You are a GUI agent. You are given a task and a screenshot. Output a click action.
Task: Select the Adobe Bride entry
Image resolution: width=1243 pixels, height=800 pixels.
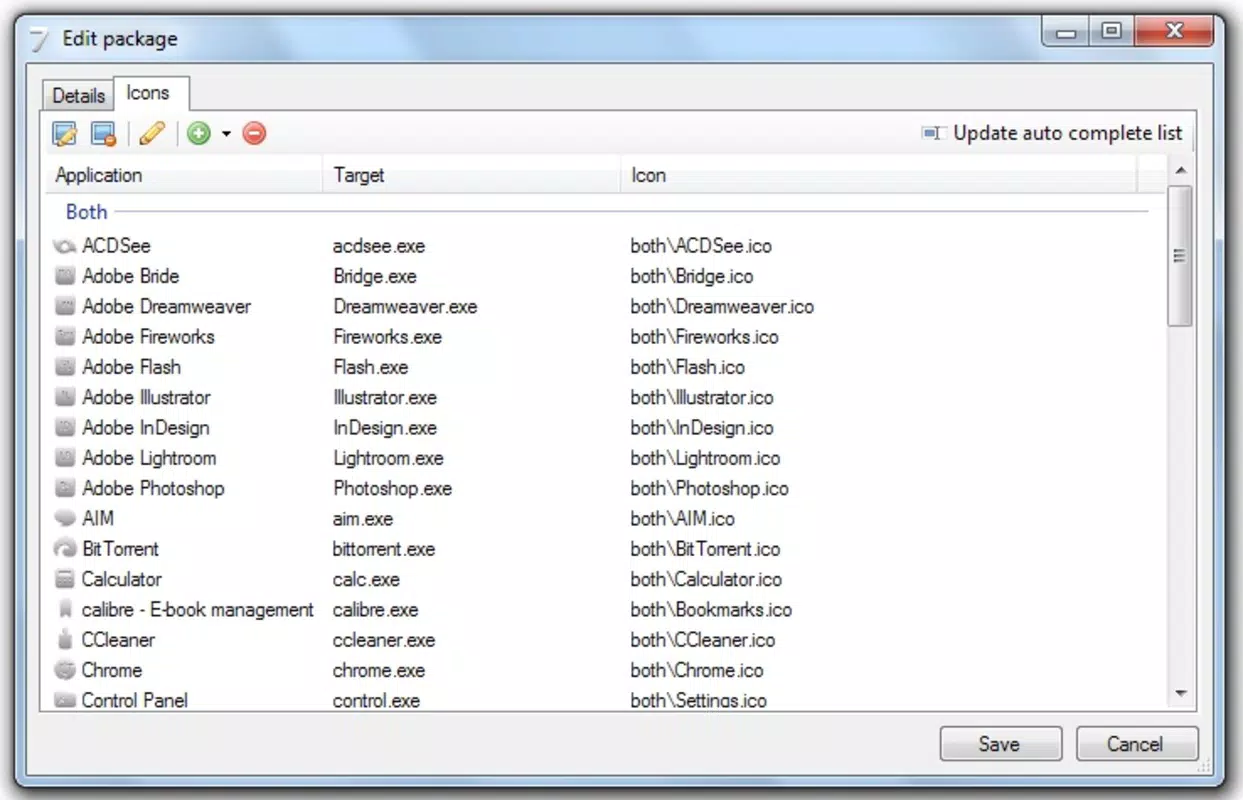[x=131, y=276]
